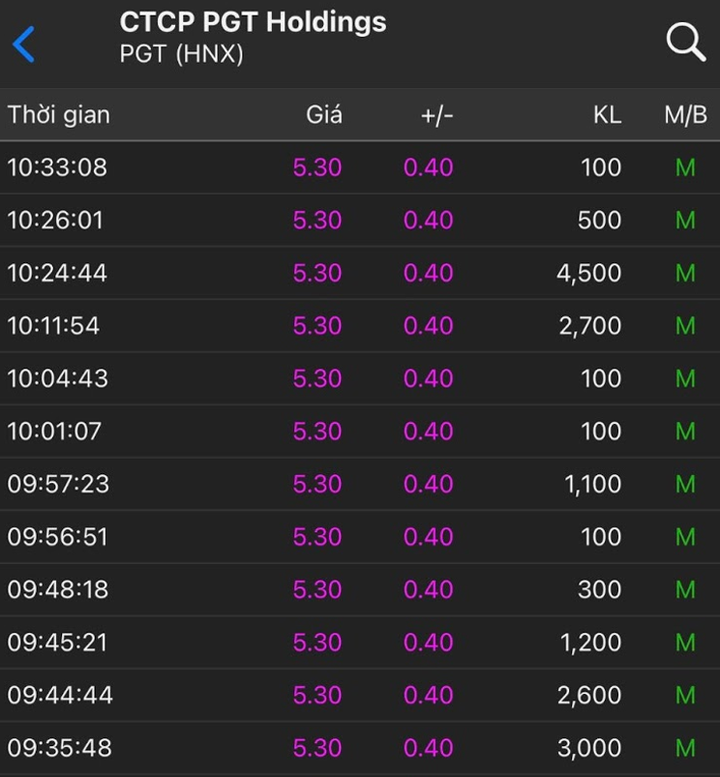Tap the 4,500 volume entry
The width and height of the screenshot is (720, 777).
tap(589, 273)
